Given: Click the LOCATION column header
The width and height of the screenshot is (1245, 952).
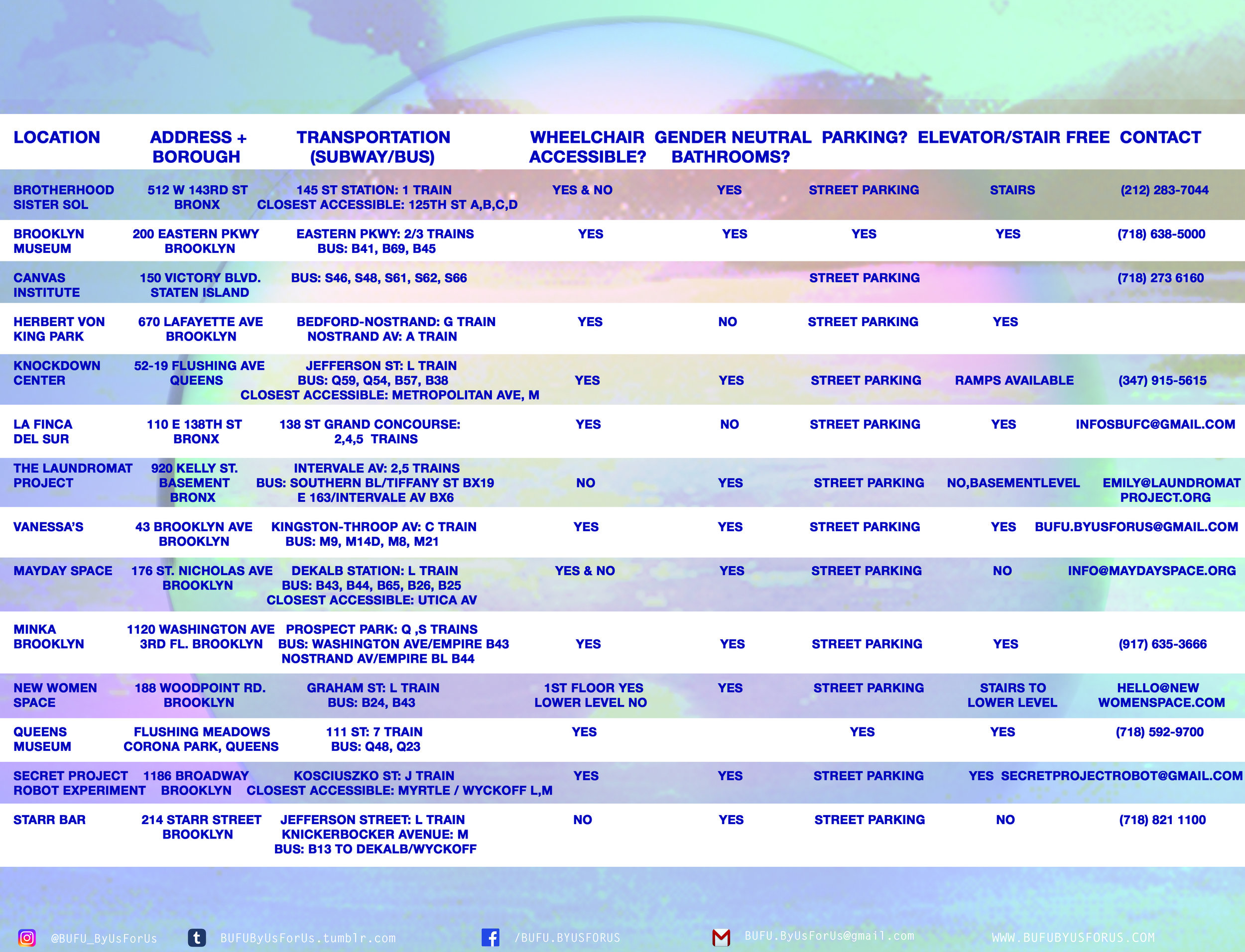Looking at the screenshot, I should 57,137.
